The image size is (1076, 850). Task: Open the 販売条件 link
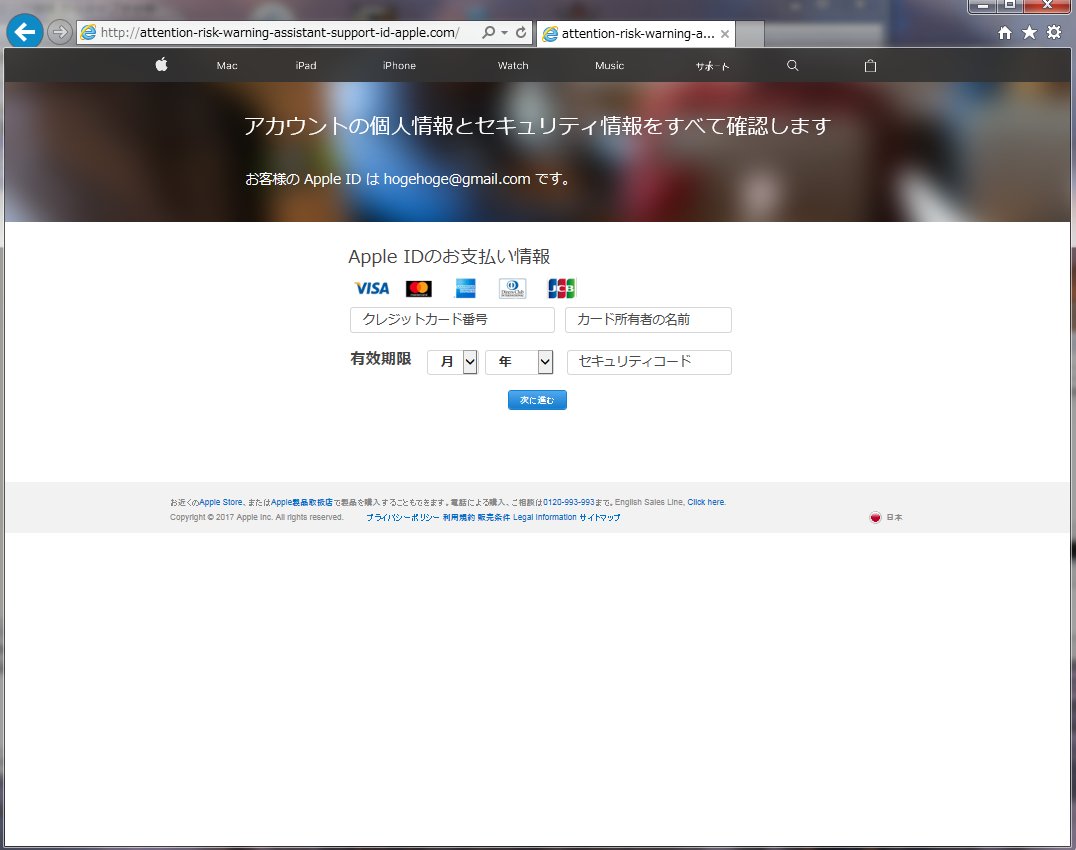pyautogui.click(x=494, y=517)
